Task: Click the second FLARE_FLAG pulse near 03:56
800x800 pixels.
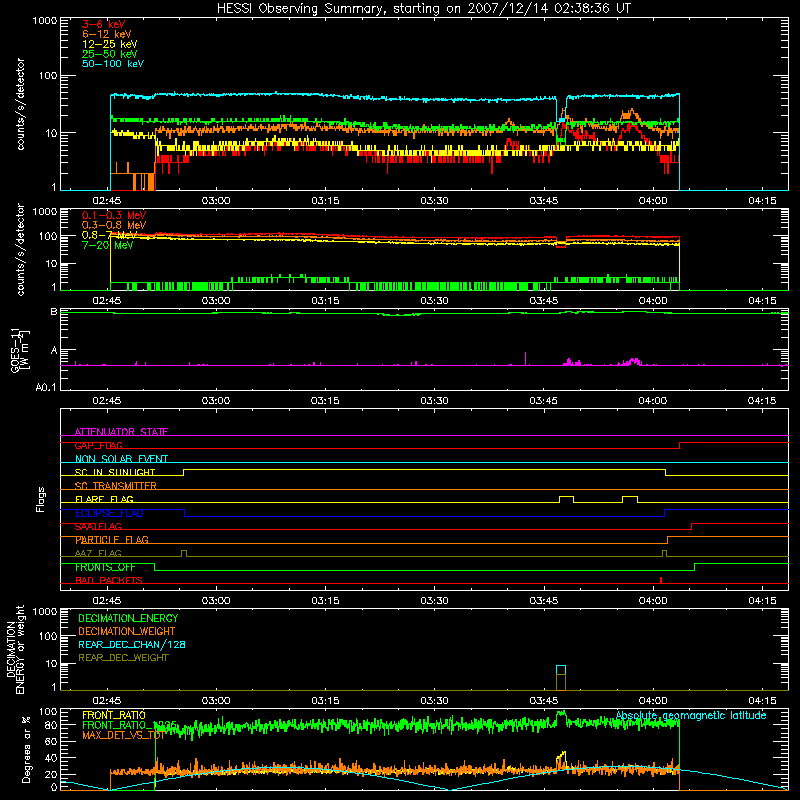Action: (x=630, y=499)
